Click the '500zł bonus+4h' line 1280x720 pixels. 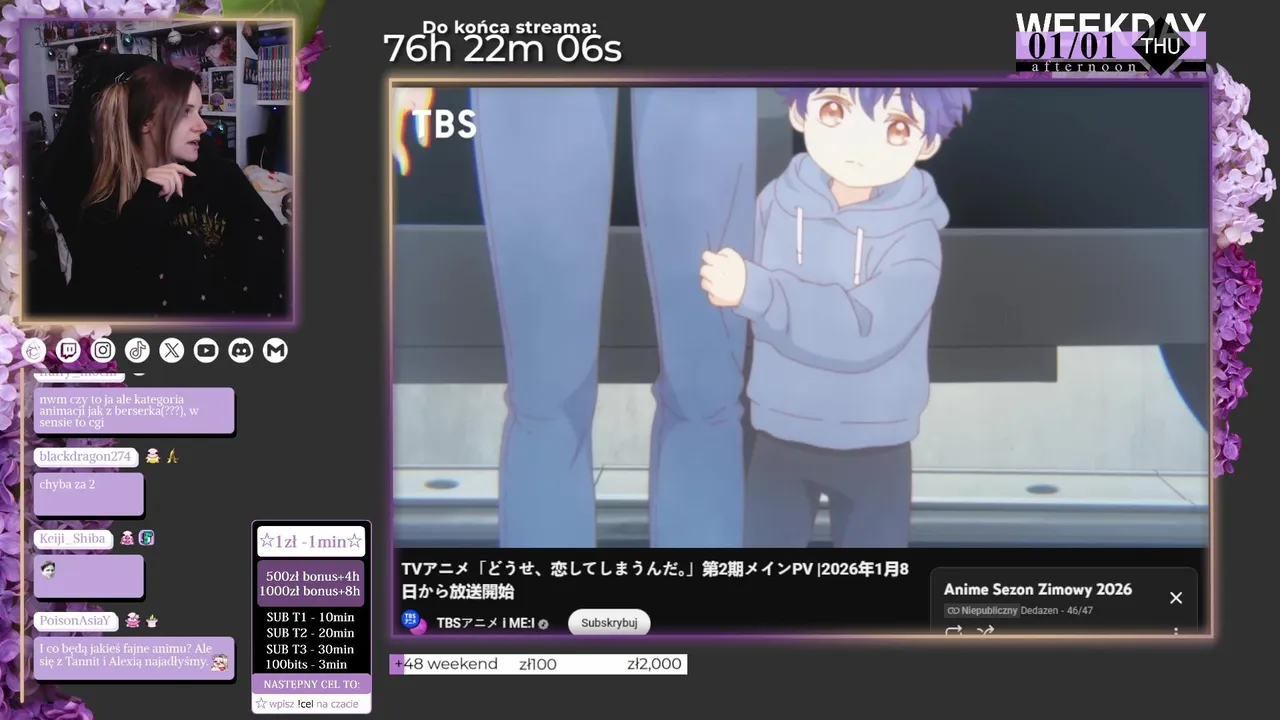(313, 576)
